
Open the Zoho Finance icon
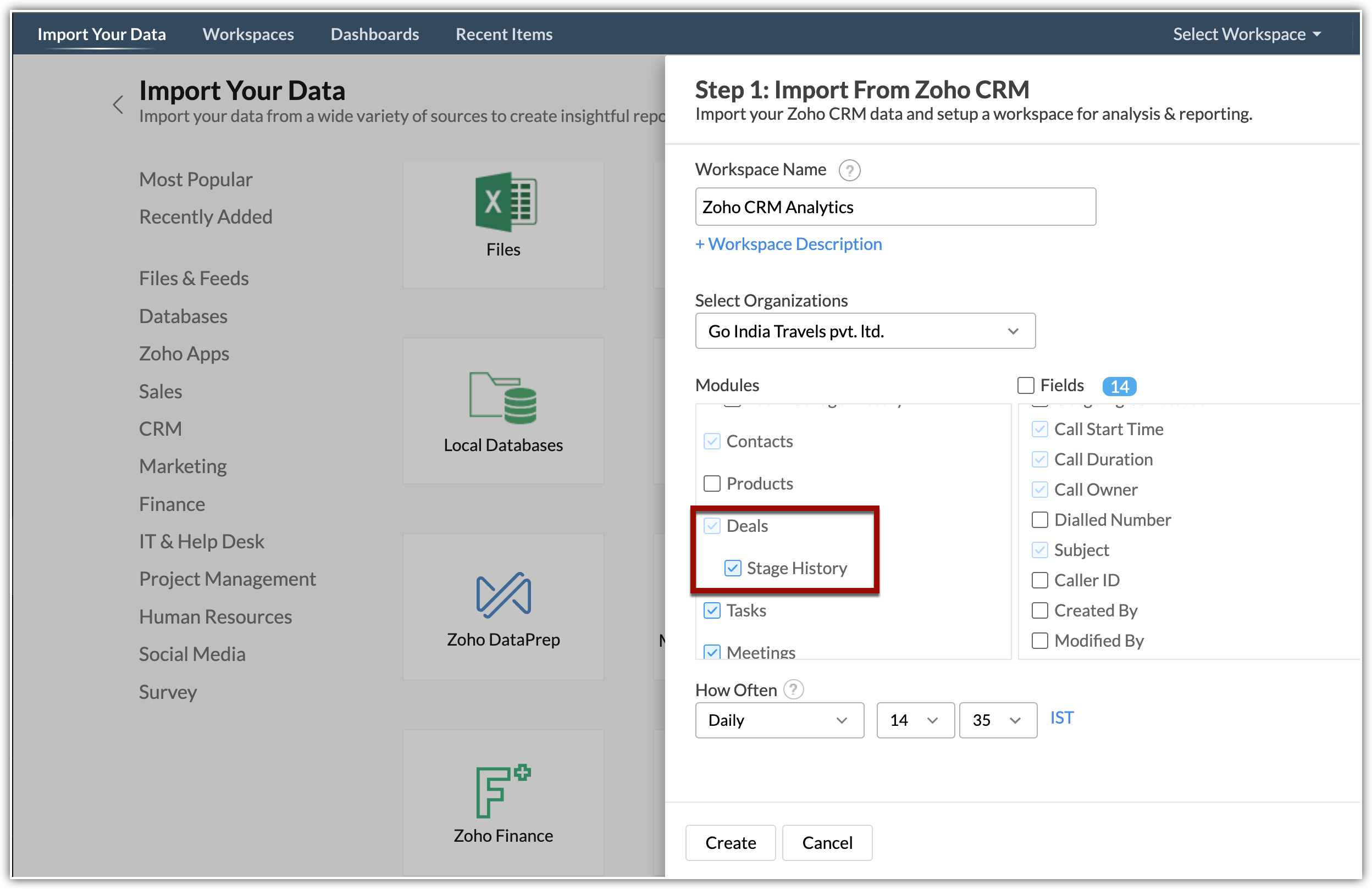point(503,791)
